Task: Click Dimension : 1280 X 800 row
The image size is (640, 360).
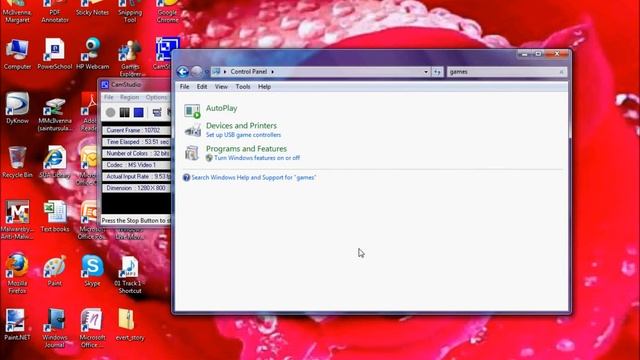Action: [x=136, y=188]
